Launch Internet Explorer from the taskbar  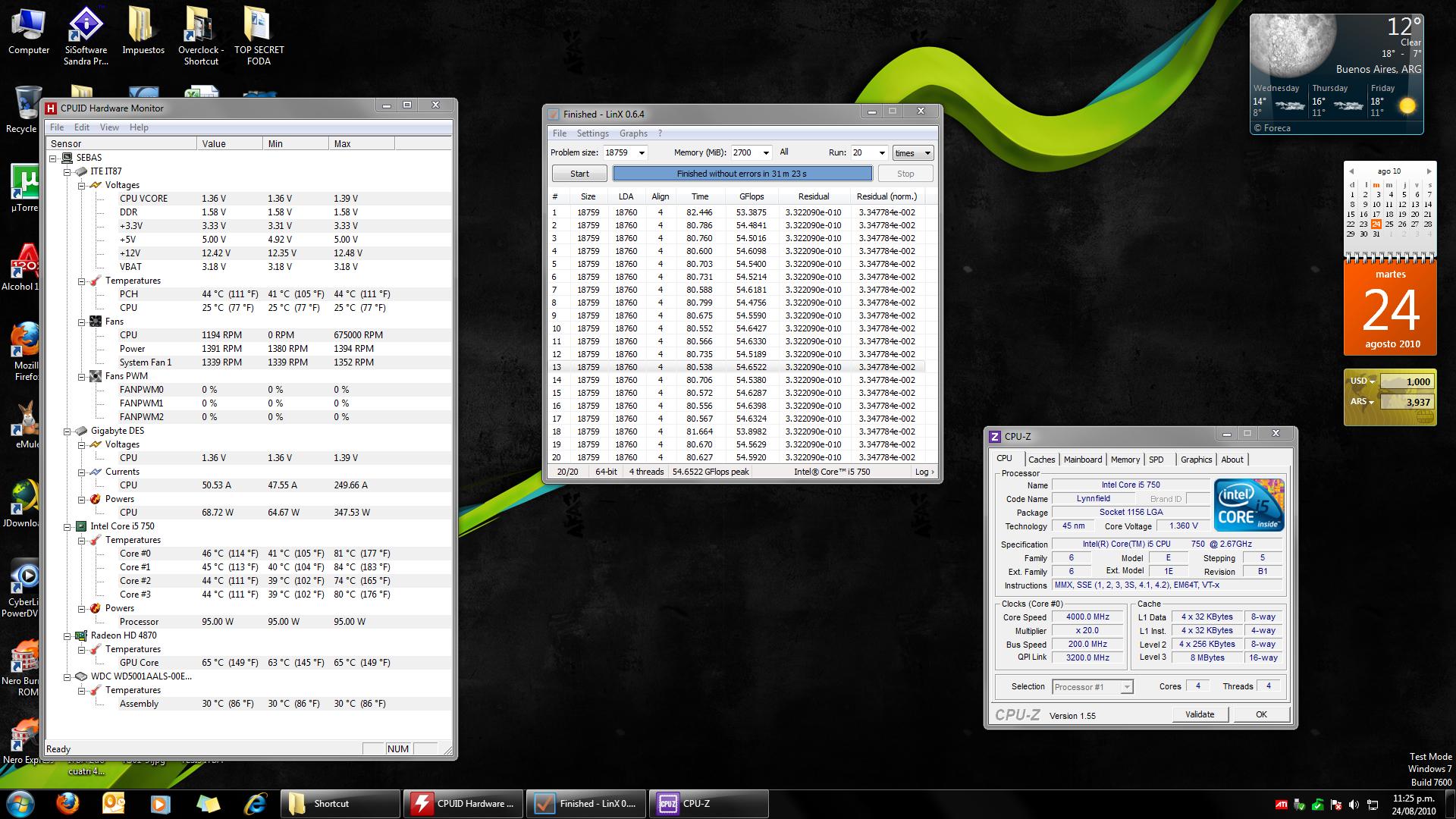[255, 803]
